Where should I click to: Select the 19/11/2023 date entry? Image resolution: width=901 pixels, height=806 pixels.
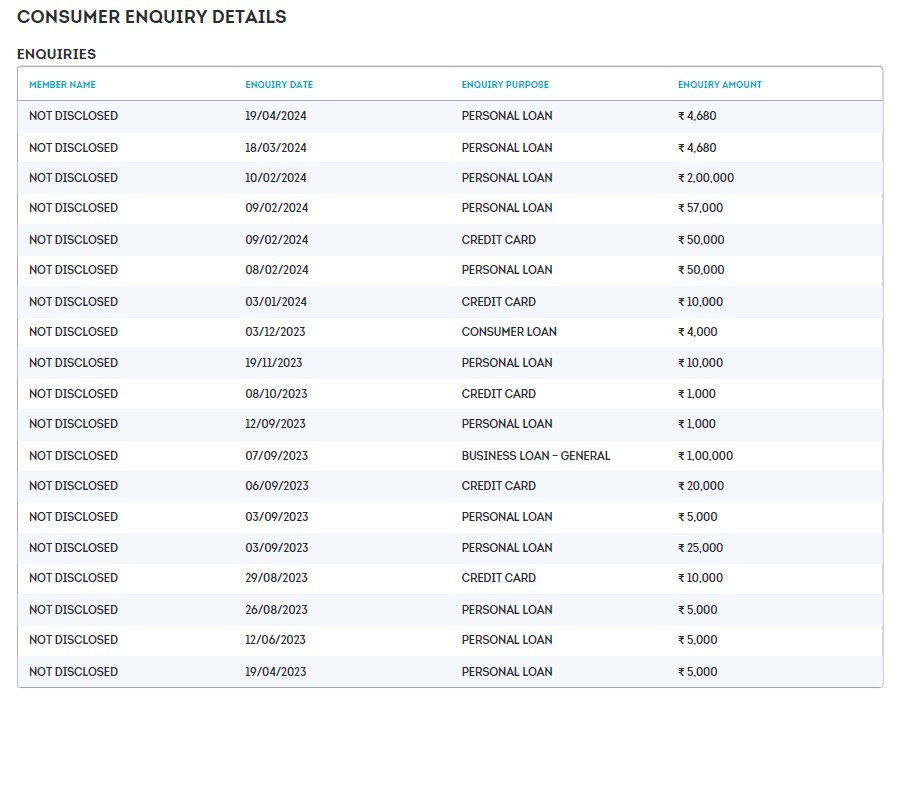(x=276, y=363)
